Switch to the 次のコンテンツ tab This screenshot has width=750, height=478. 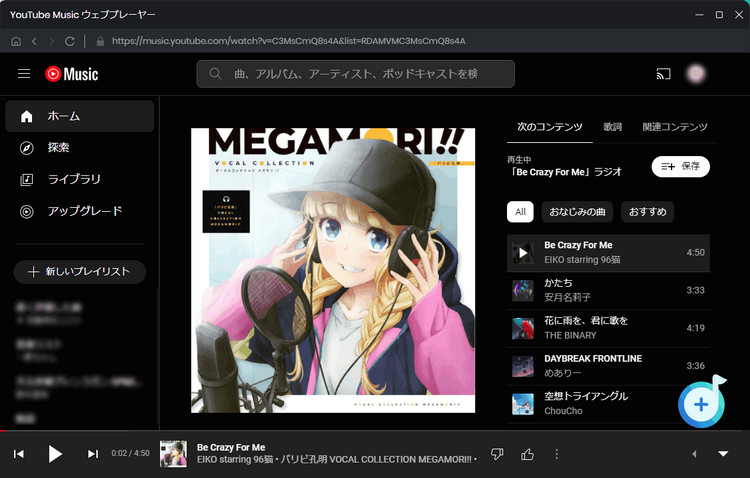coord(550,127)
